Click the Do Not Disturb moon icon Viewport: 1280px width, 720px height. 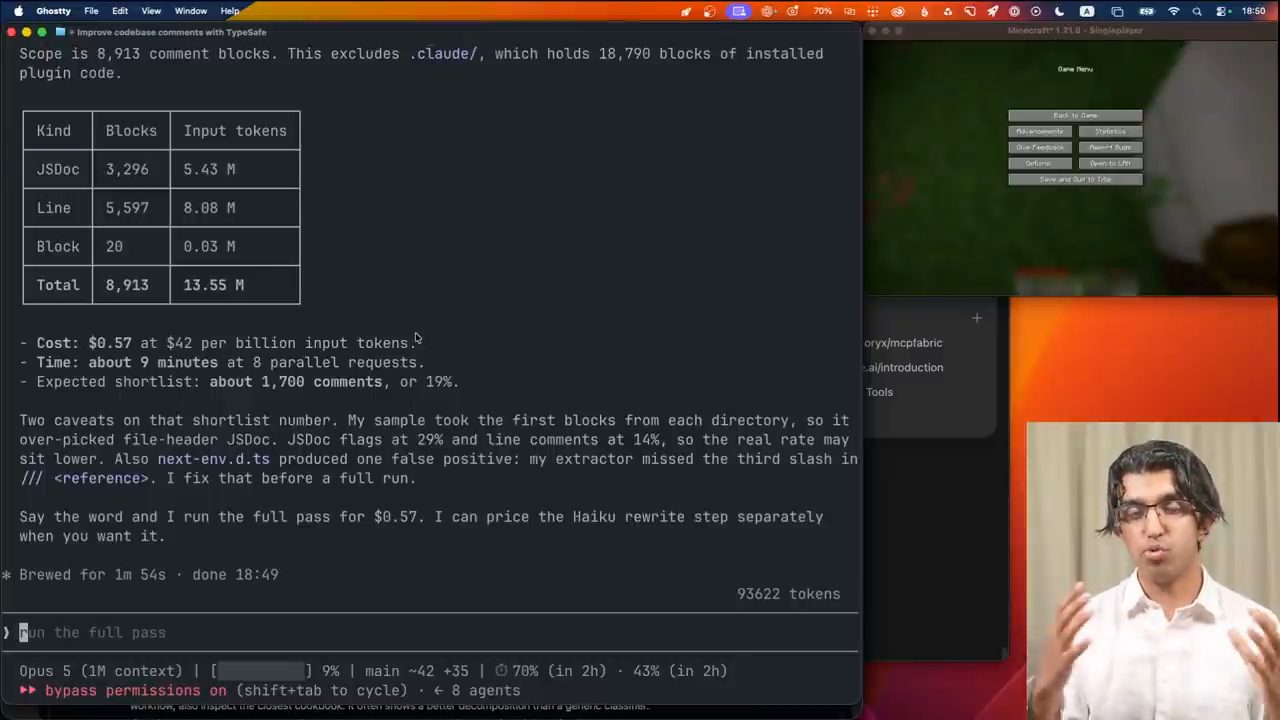(1059, 11)
